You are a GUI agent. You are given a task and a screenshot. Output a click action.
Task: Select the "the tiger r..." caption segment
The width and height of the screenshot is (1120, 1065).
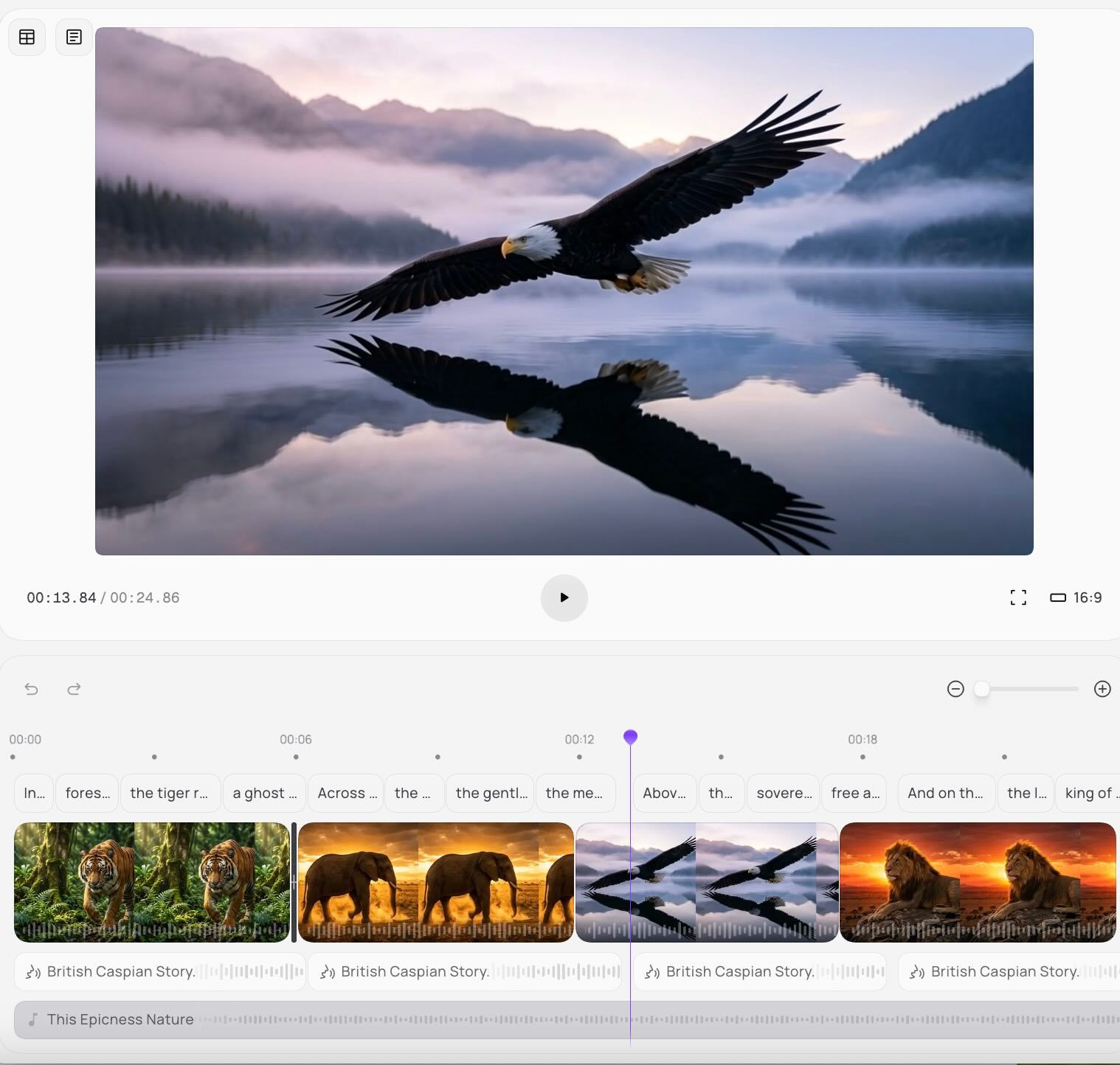point(169,793)
